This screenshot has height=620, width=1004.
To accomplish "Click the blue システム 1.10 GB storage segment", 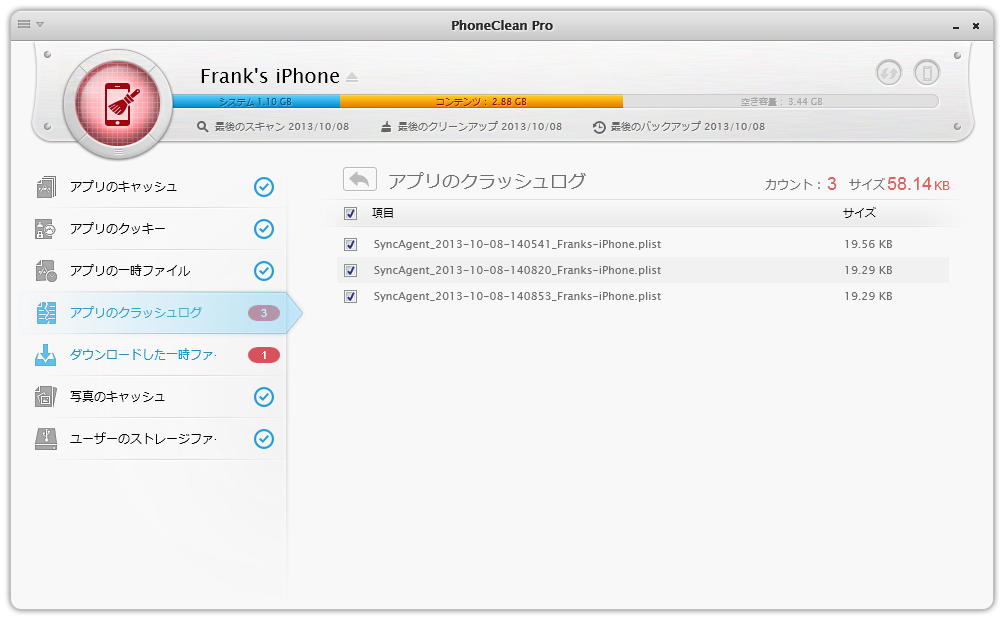I will pyautogui.click(x=256, y=101).
